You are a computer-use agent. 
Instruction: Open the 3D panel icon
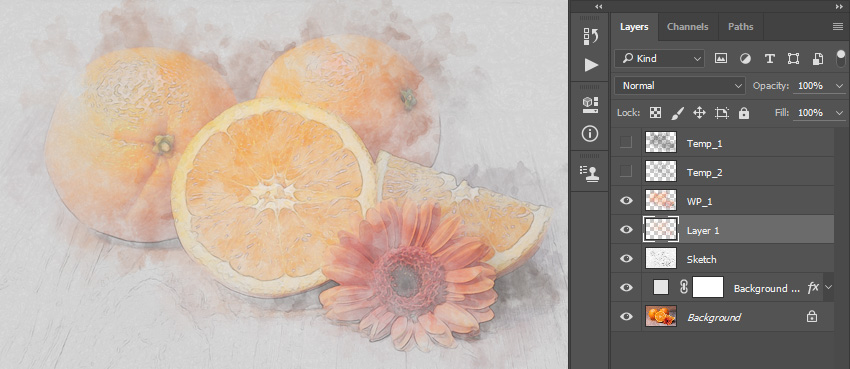point(590,105)
